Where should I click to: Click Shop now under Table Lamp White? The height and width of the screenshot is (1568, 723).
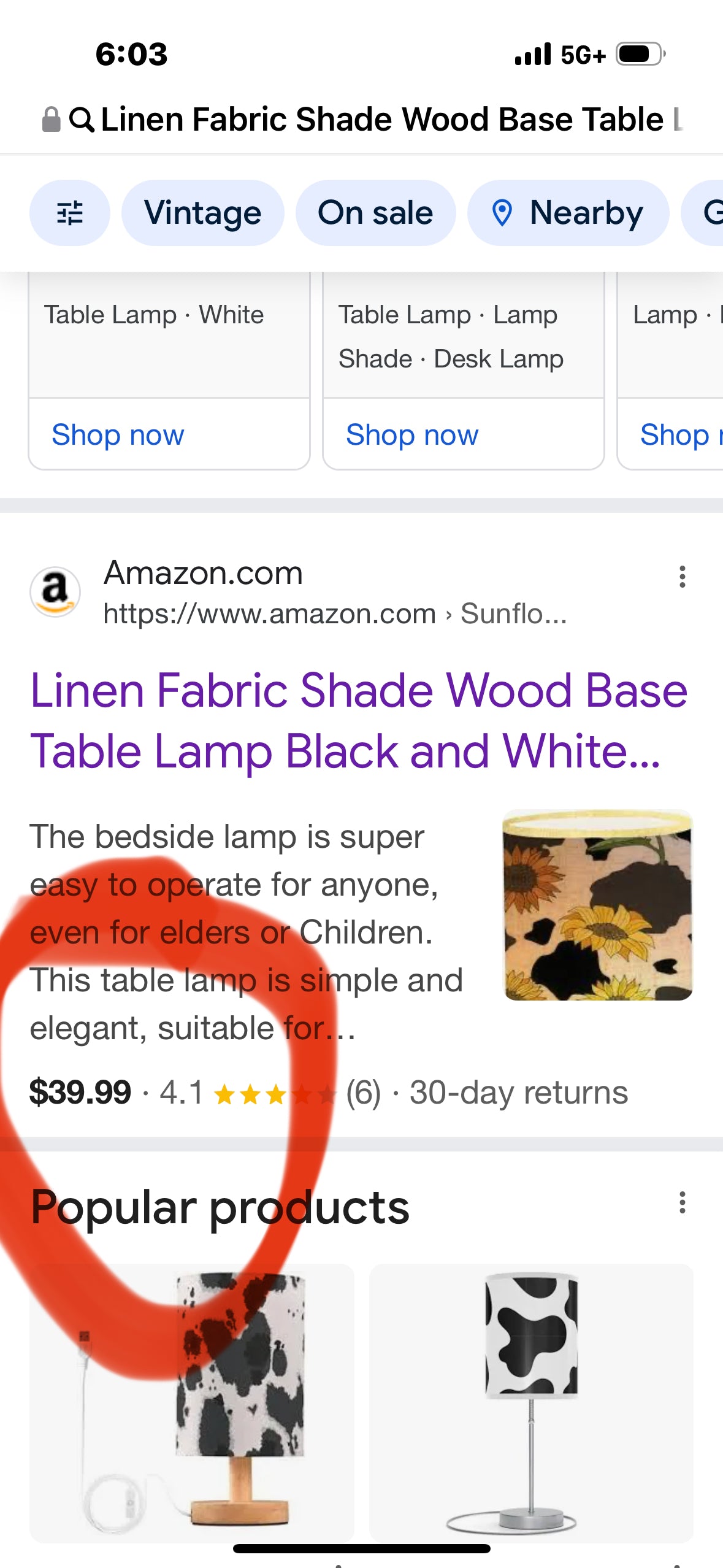click(118, 435)
